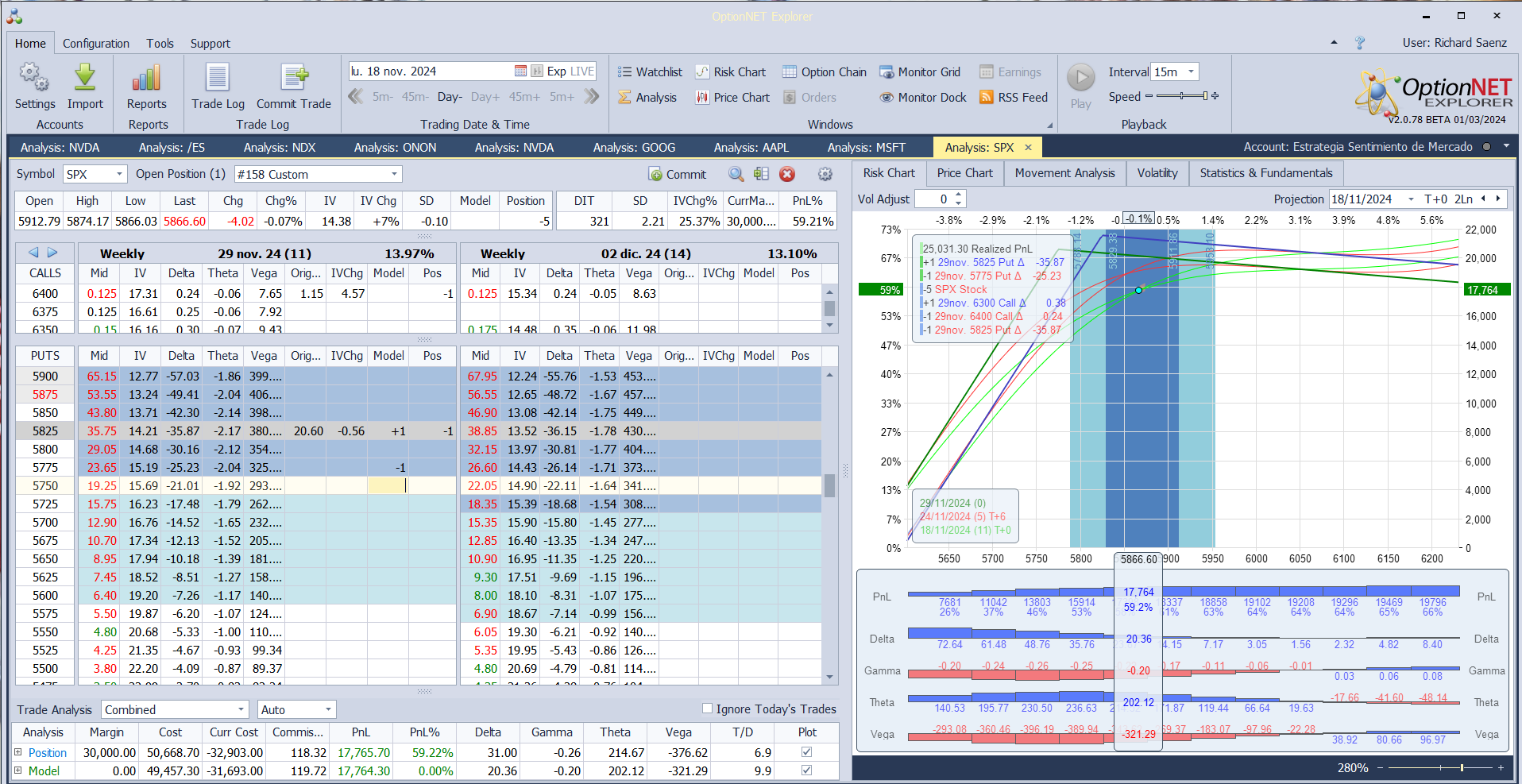The image size is (1522, 784).
Task: Click the Commit button
Action: (x=678, y=175)
